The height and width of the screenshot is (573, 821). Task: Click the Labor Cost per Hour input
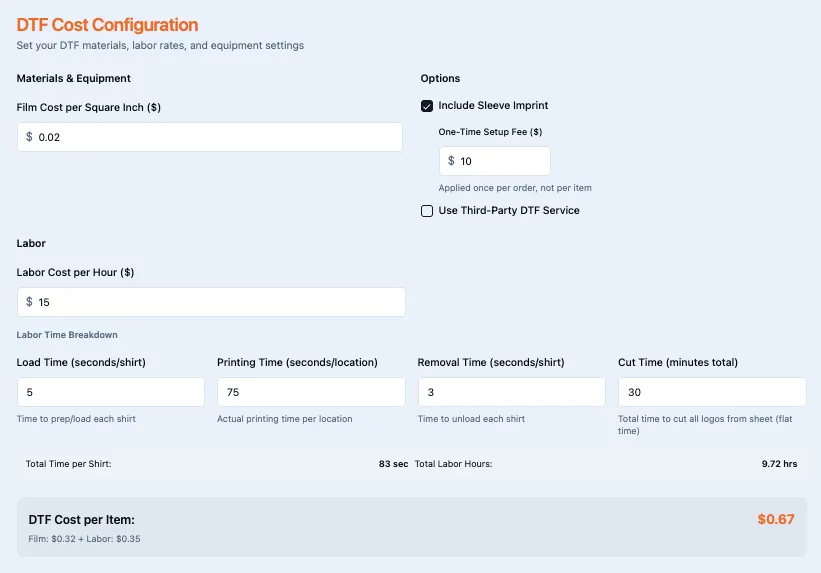point(215,302)
